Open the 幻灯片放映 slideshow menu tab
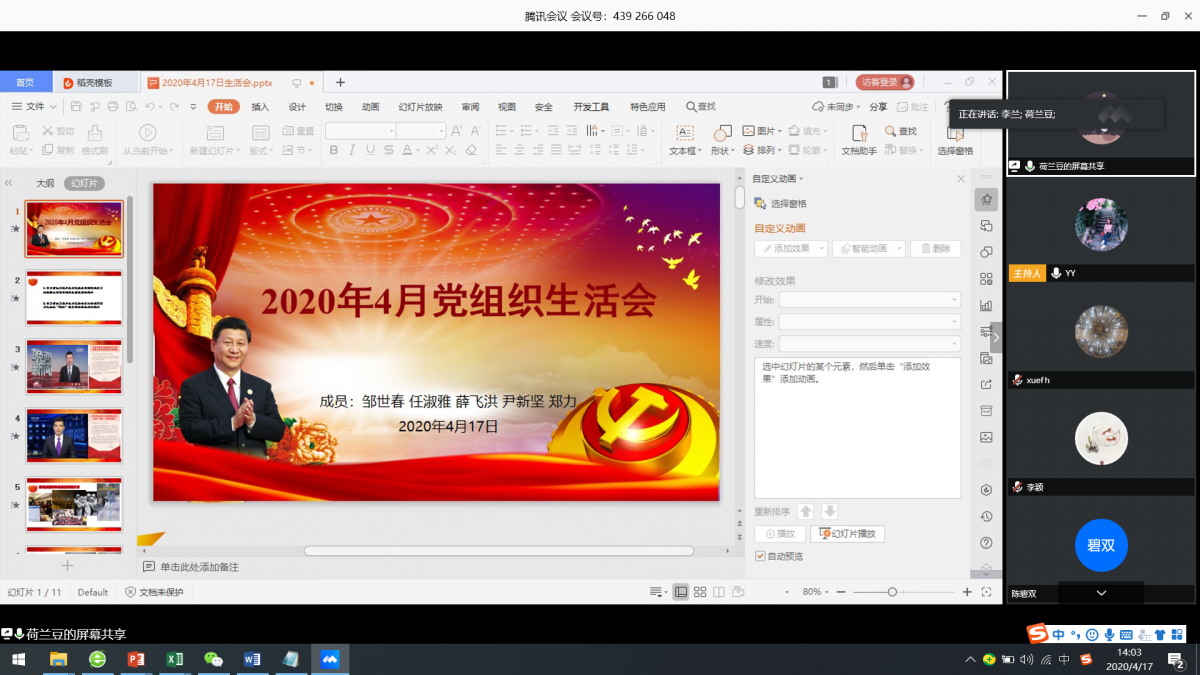1200x675 pixels. (421, 107)
